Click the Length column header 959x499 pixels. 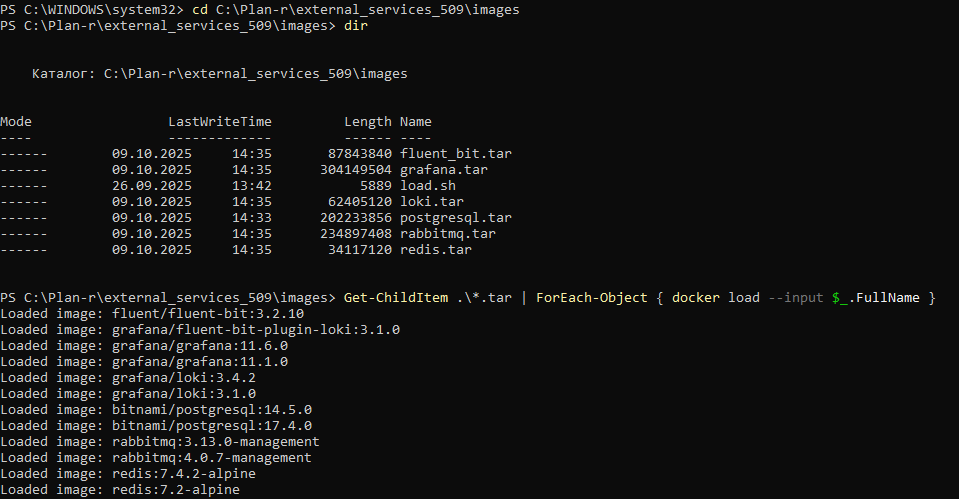(367, 122)
